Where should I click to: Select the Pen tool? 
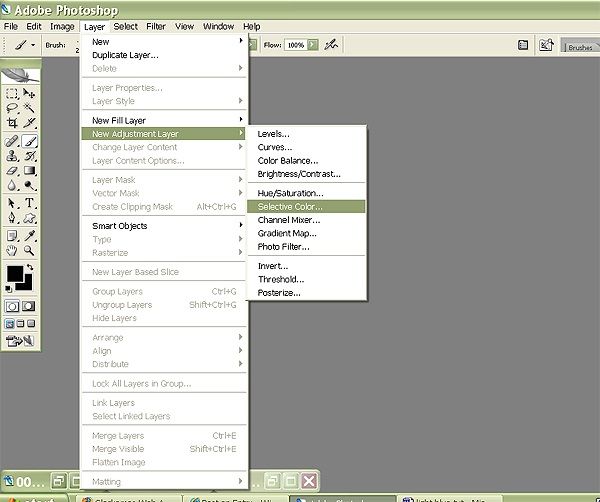tap(12, 218)
